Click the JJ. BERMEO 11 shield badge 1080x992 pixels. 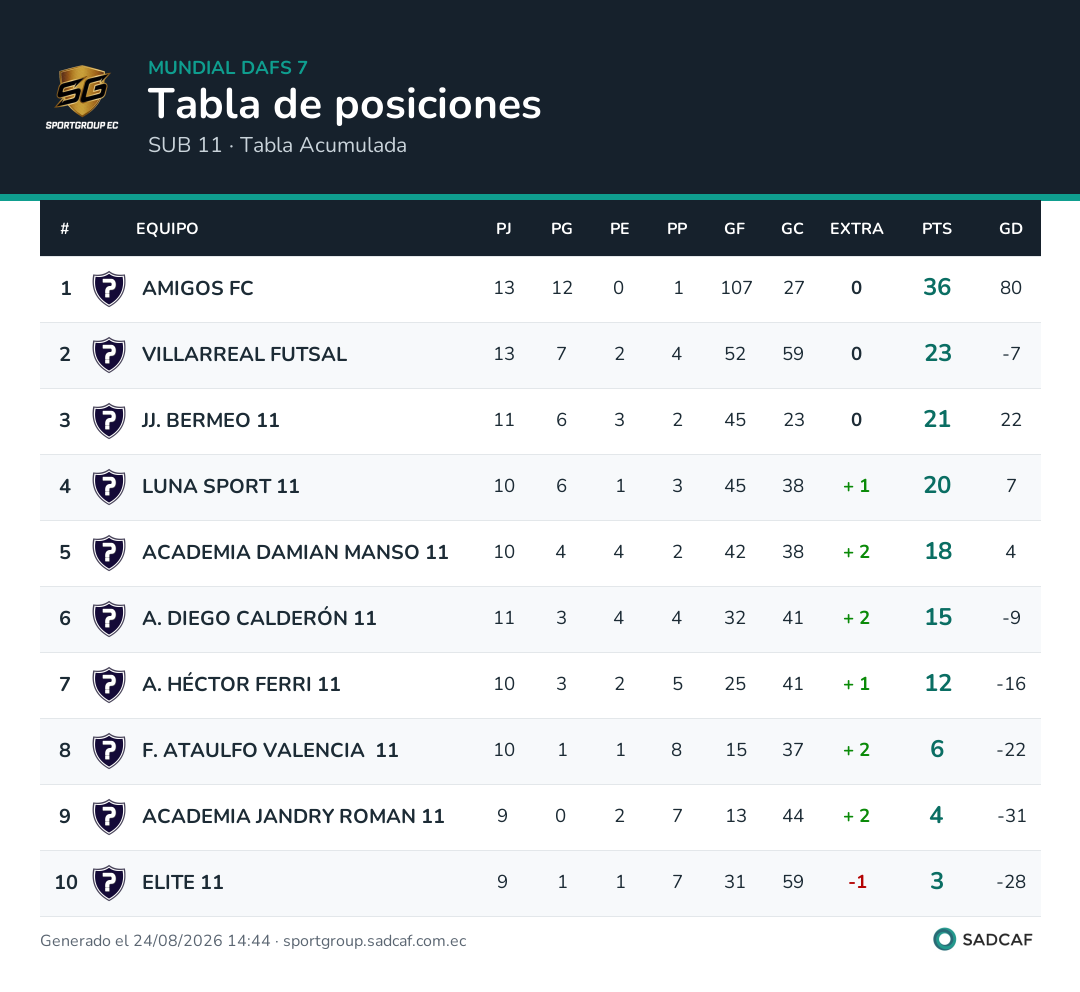coord(109,421)
